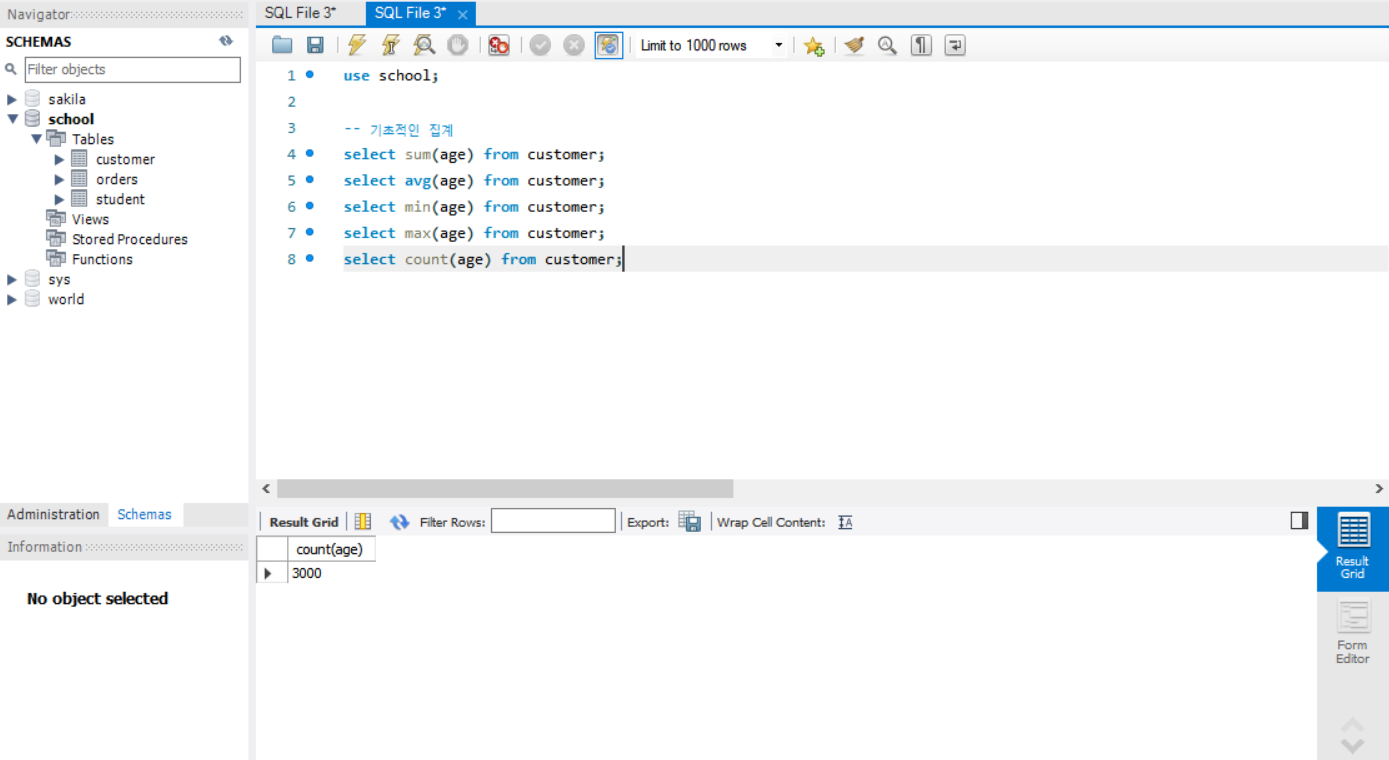
Task: Click the line "select min(age) from customer;"
Action: [x=474, y=206]
